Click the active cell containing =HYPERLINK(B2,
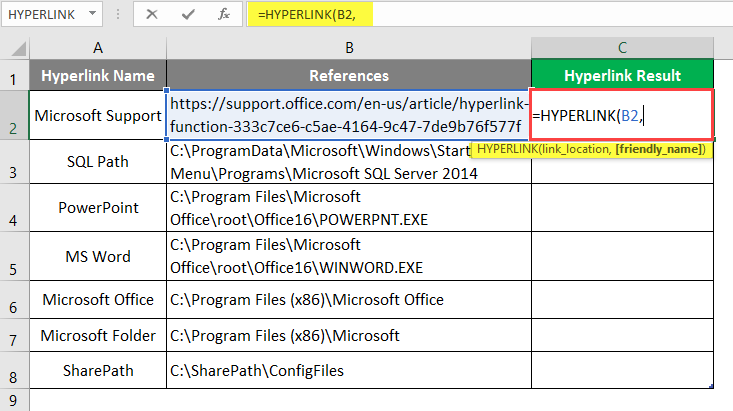 coord(622,115)
